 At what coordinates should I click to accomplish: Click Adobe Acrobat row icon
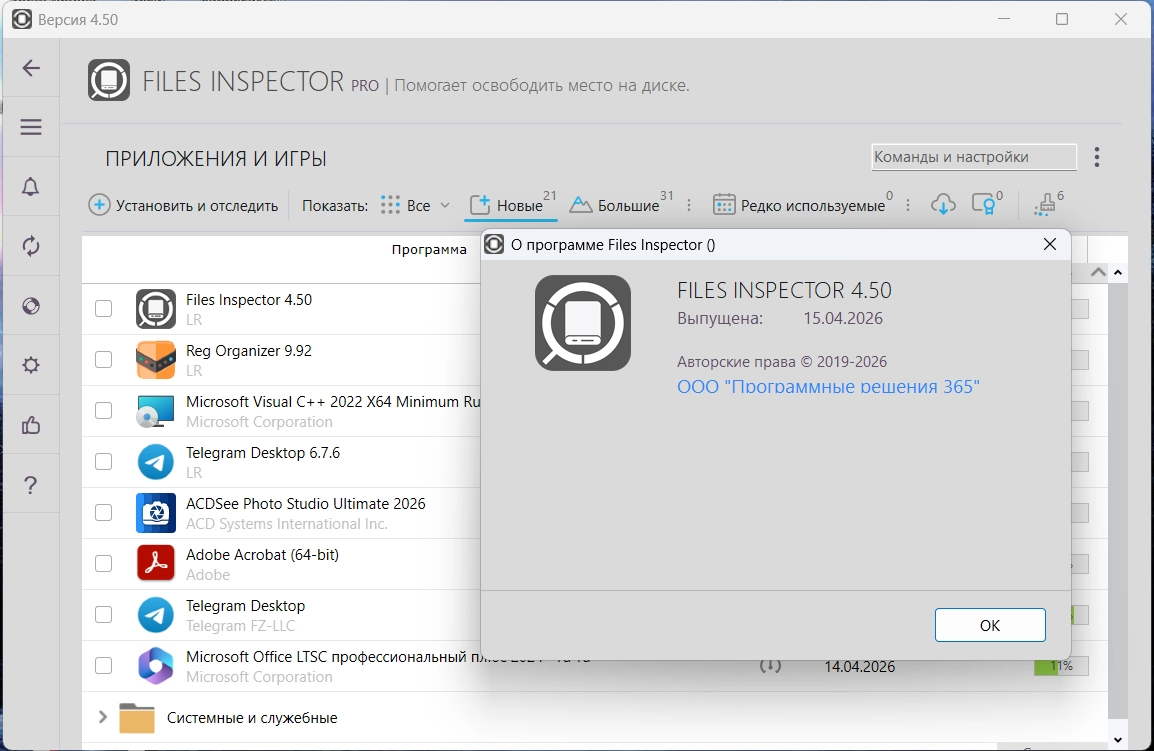156,563
